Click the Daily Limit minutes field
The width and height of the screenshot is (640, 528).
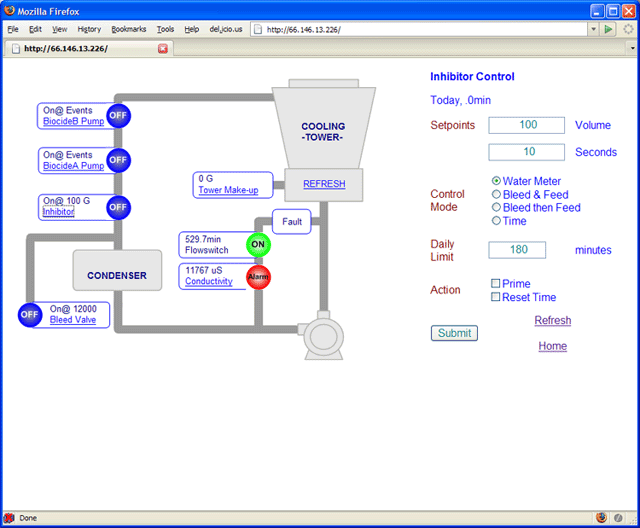click(x=516, y=250)
